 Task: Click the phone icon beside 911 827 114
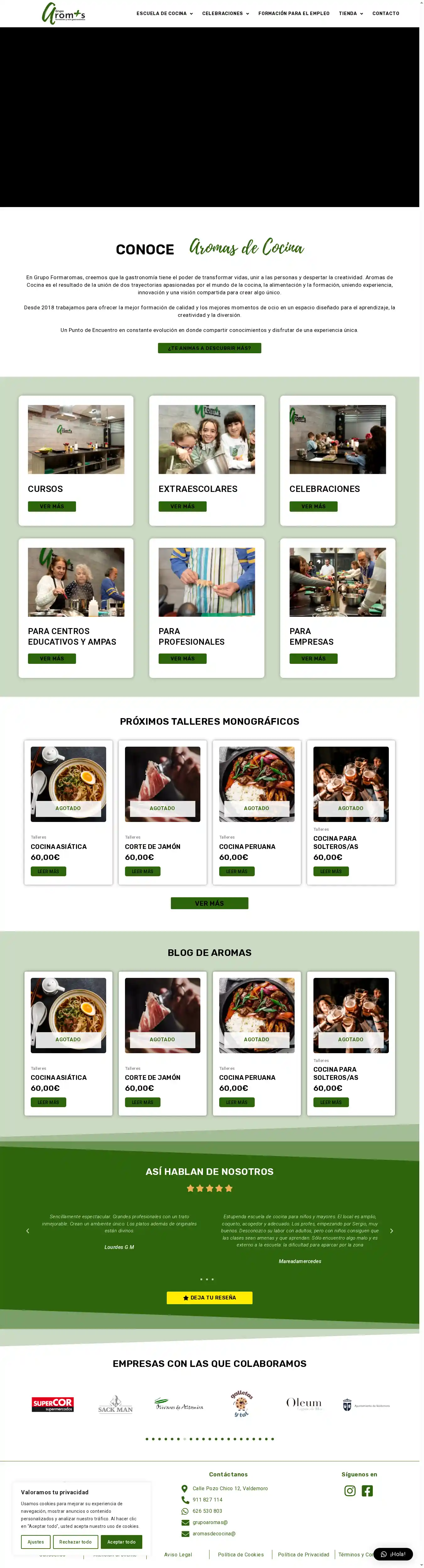pyautogui.click(x=185, y=1500)
